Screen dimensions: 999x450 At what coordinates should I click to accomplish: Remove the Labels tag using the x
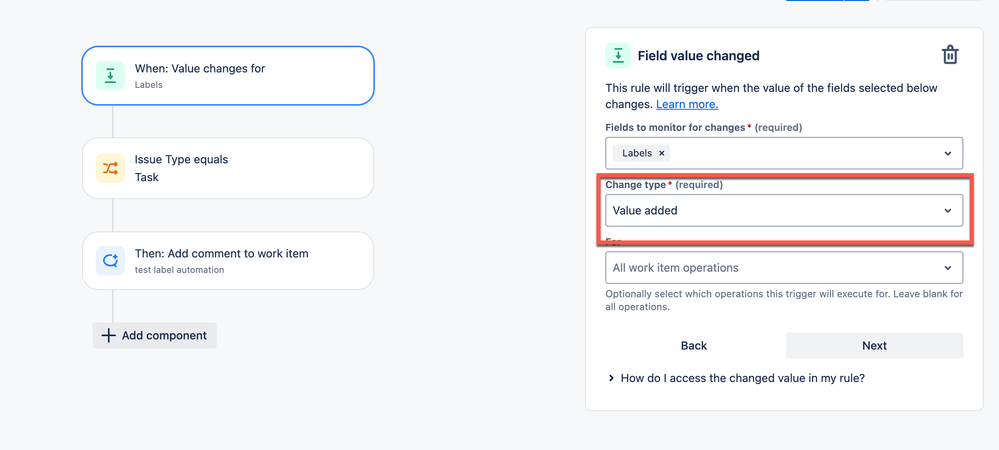click(661, 153)
